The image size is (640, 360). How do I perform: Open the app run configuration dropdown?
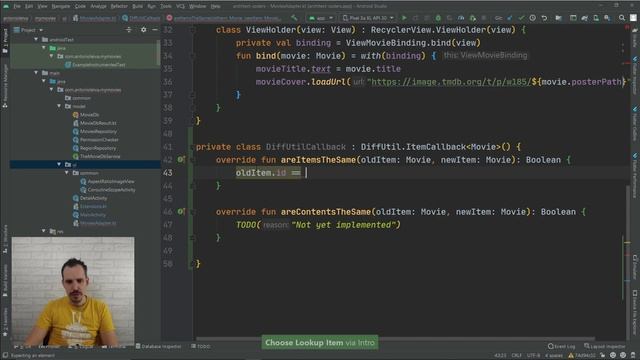[x=321, y=18]
